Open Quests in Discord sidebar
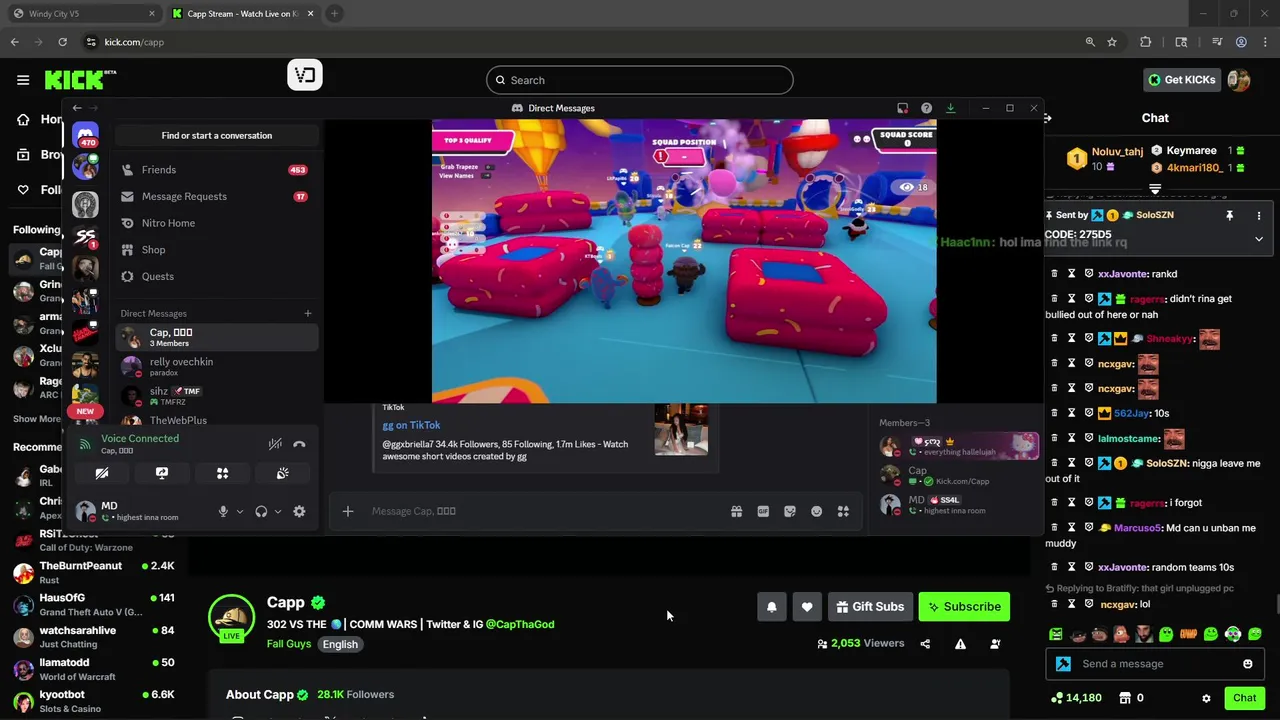The height and width of the screenshot is (720, 1280). [x=216, y=277]
